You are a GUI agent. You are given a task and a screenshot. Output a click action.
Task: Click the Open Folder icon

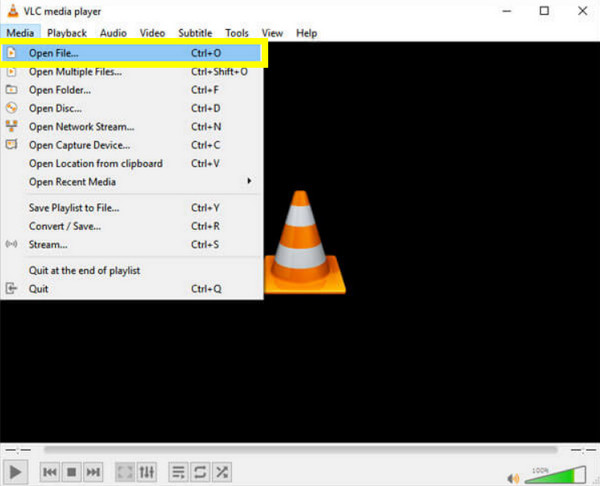point(11,90)
